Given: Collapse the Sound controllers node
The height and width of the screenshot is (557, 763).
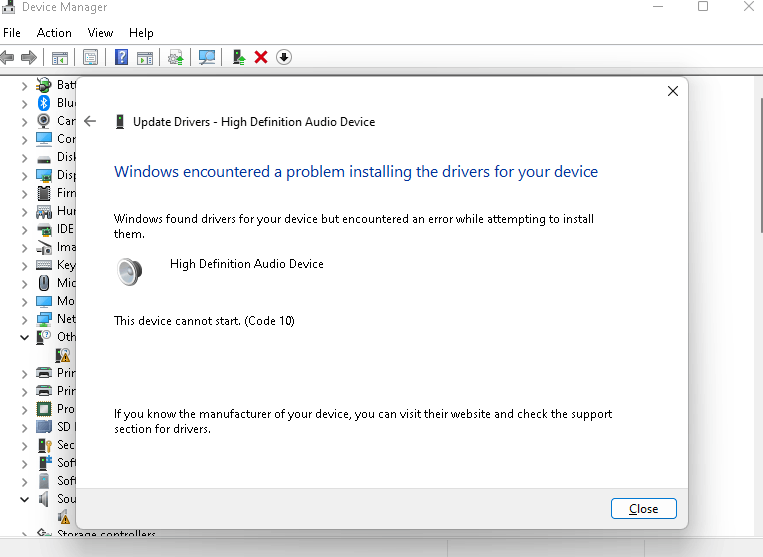Looking at the screenshot, I should (24, 499).
